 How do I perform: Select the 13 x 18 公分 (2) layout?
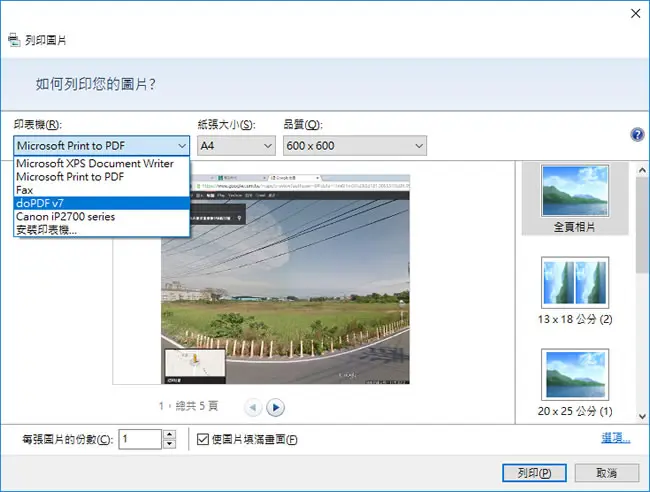click(575, 290)
